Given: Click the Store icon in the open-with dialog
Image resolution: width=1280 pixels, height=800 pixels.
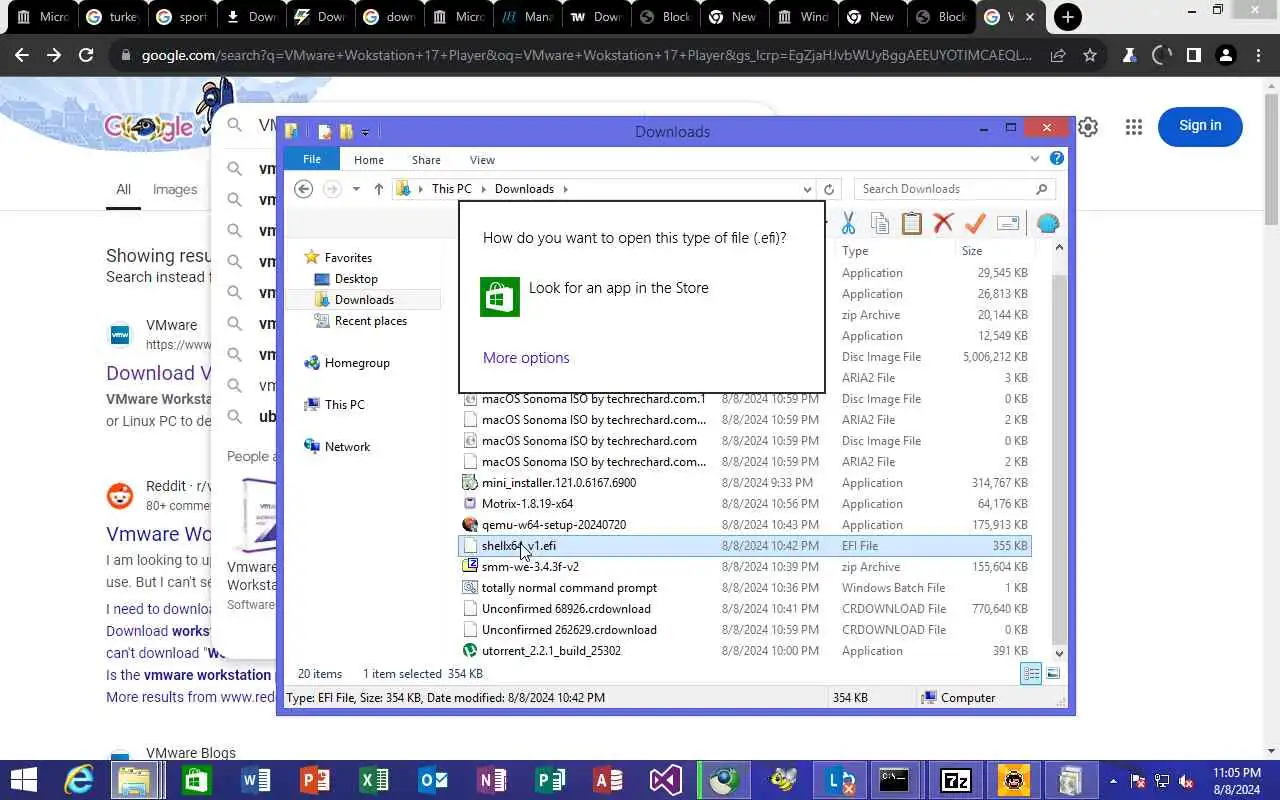Looking at the screenshot, I should [x=500, y=297].
